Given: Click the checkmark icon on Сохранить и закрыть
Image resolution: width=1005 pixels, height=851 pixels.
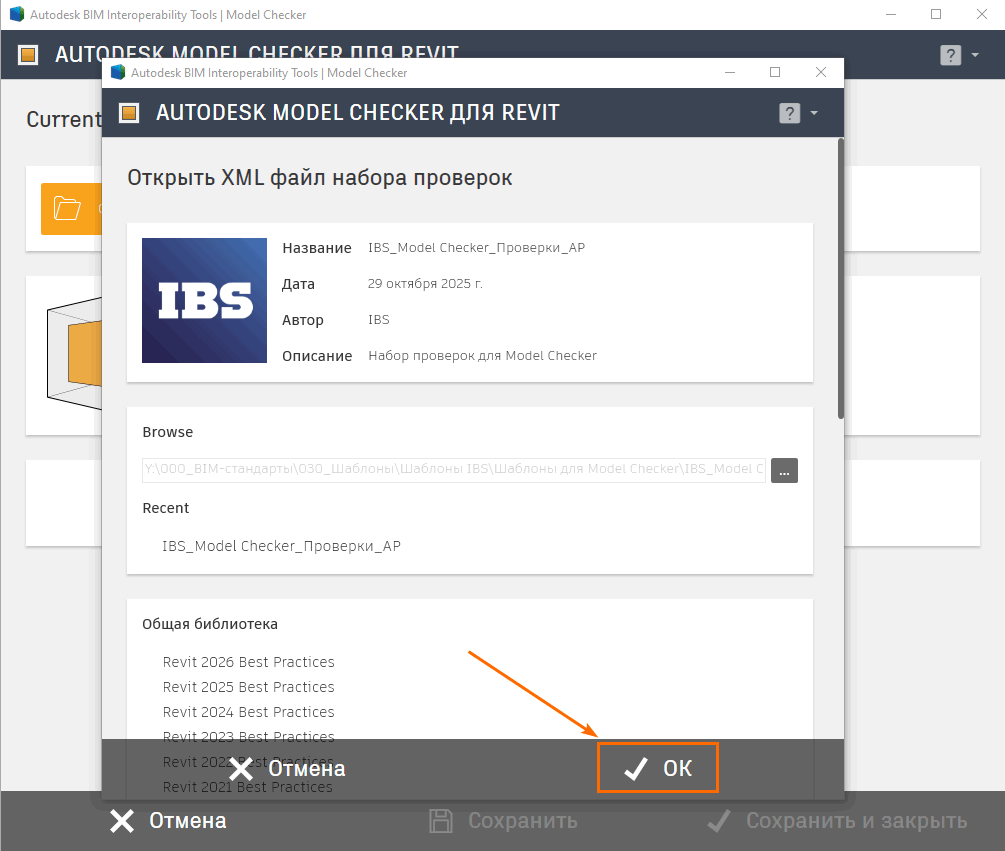Looking at the screenshot, I should coord(719,821).
